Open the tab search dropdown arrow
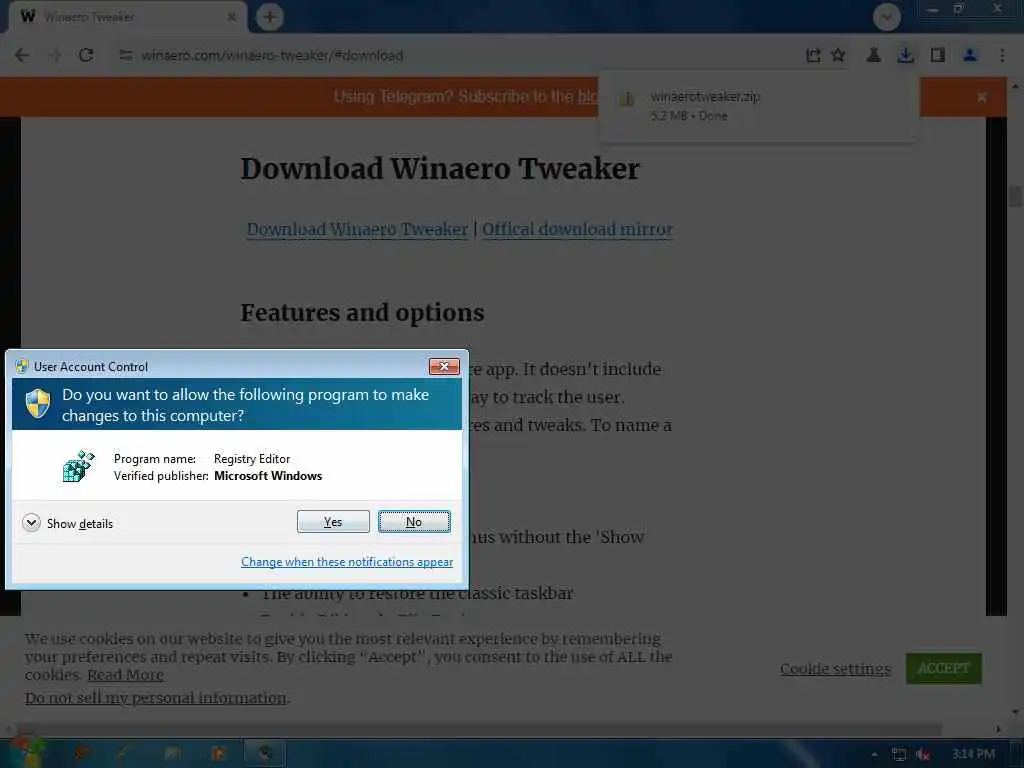The height and width of the screenshot is (768, 1024). [x=887, y=17]
